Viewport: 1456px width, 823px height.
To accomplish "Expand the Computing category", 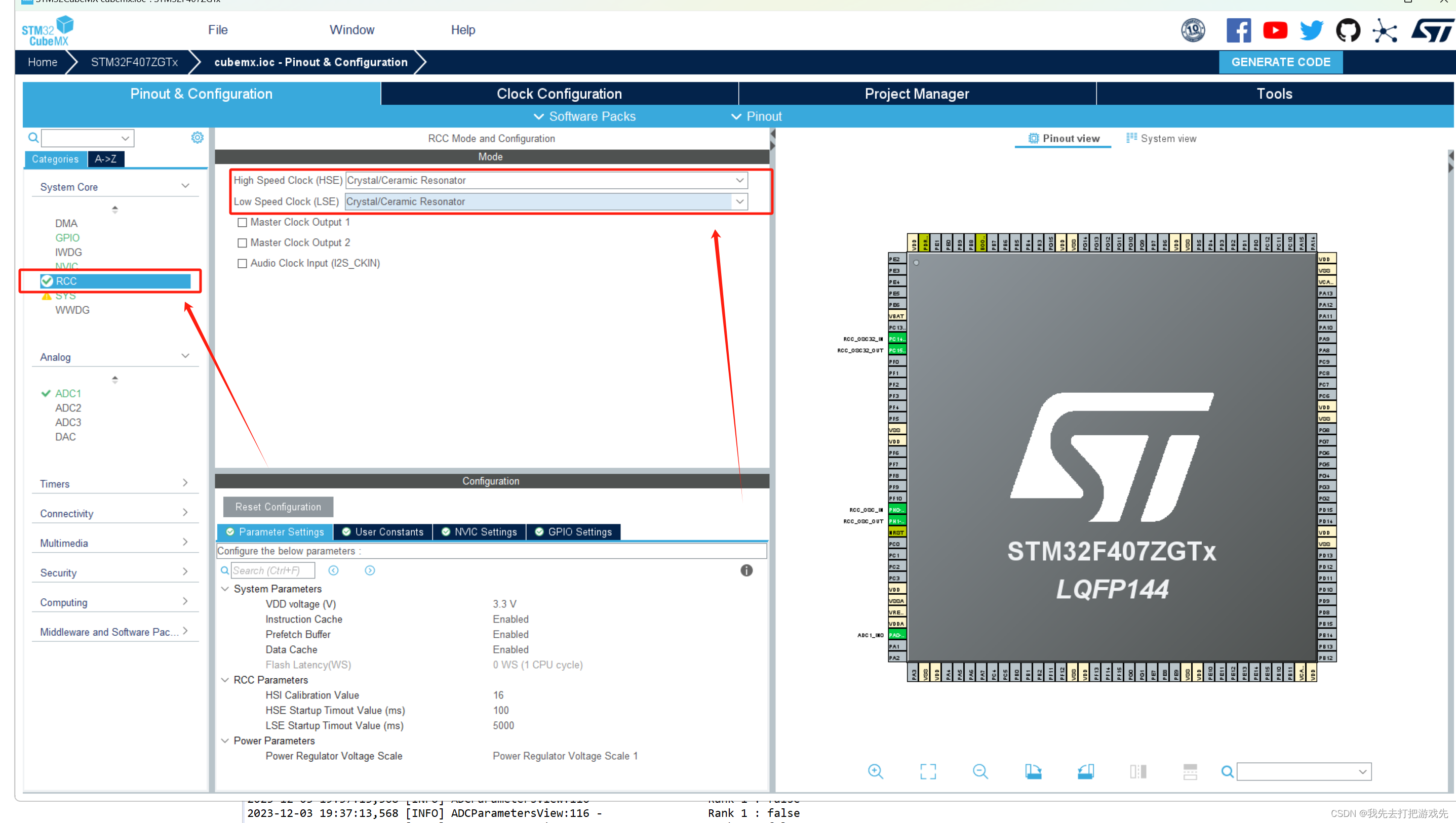I will coord(185,601).
